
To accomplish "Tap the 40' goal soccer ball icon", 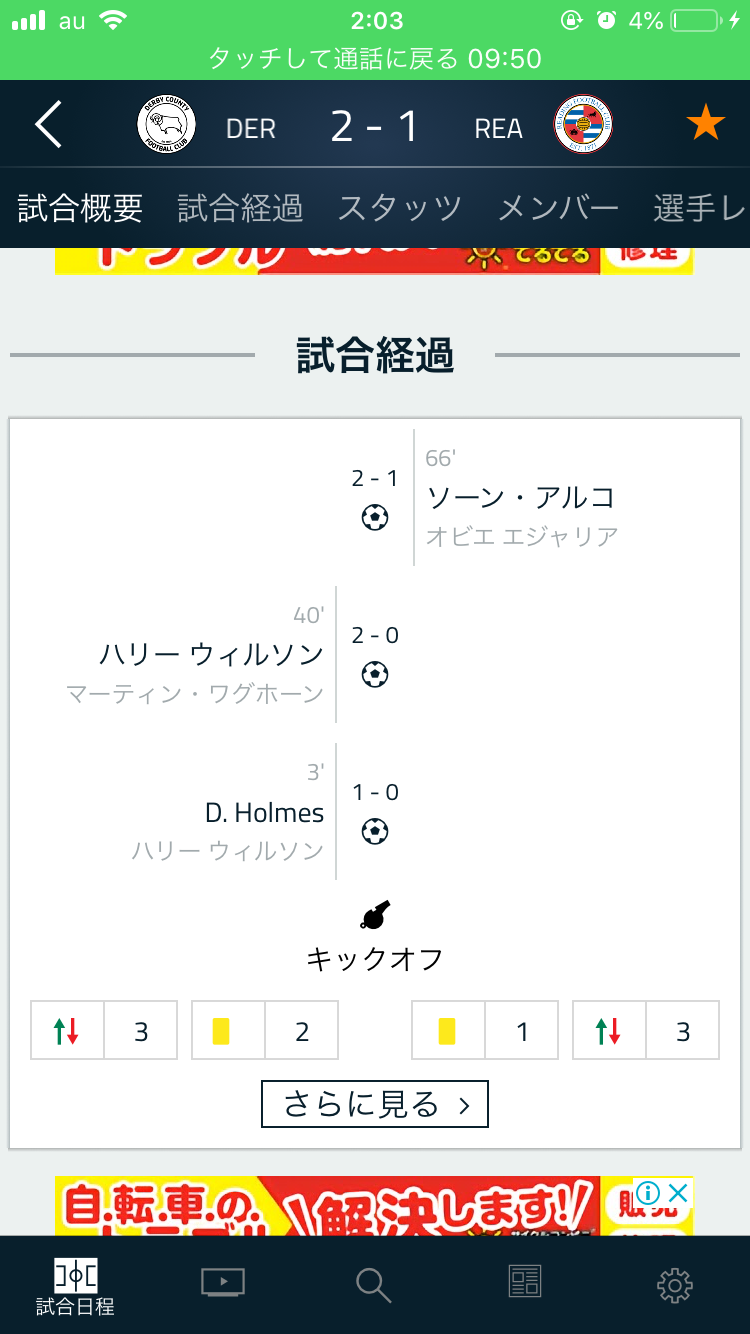I will 375,675.
